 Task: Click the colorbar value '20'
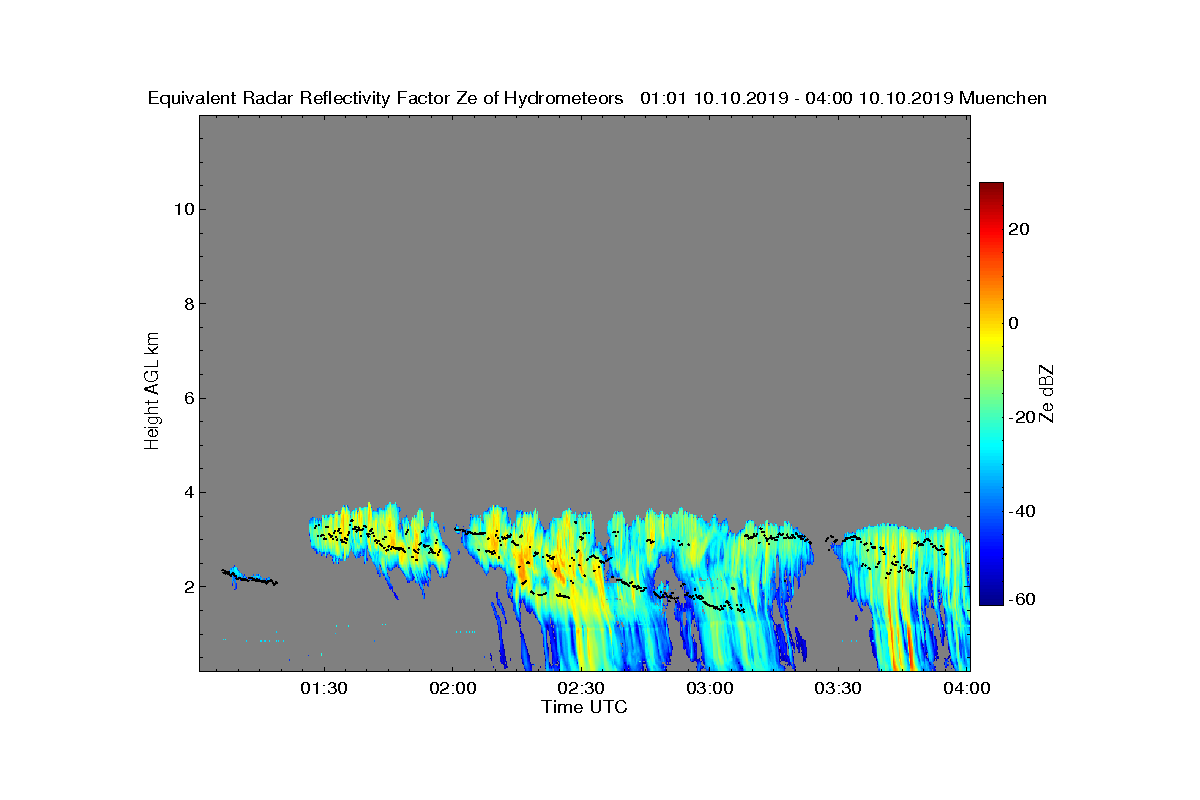[1020, 229]
